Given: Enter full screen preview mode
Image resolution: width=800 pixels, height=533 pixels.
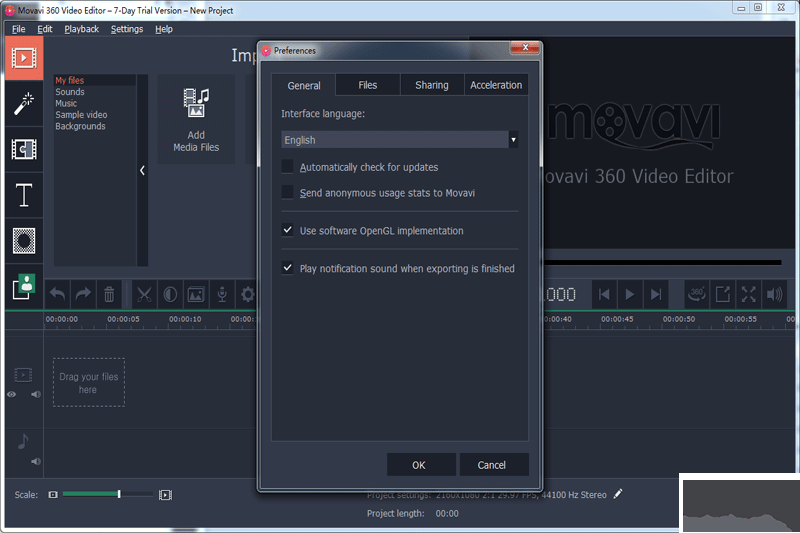Looking at the screenshot, I should [x=748, y=294].
